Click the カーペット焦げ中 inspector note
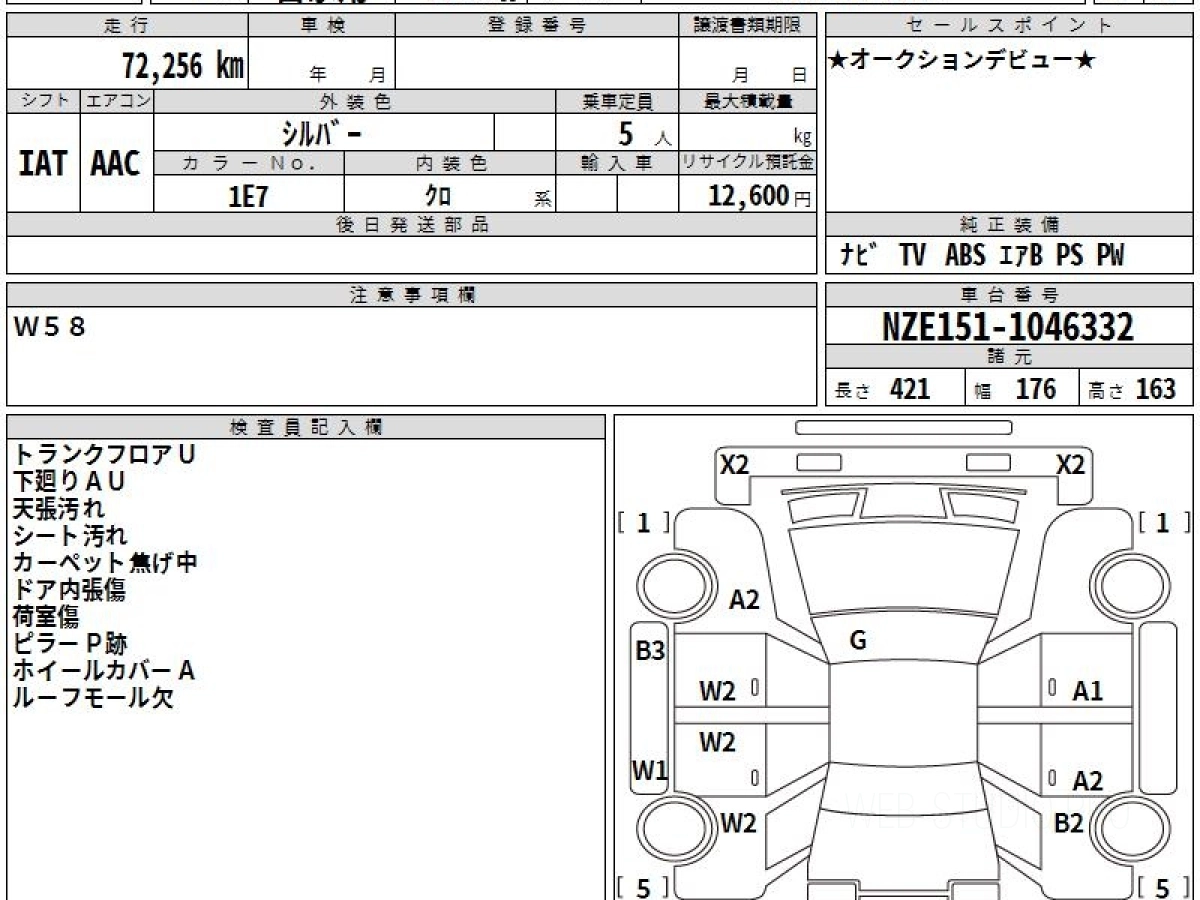Image resolution: width=1200 pixels, height=900 pixels. click(x=105, y=563)
